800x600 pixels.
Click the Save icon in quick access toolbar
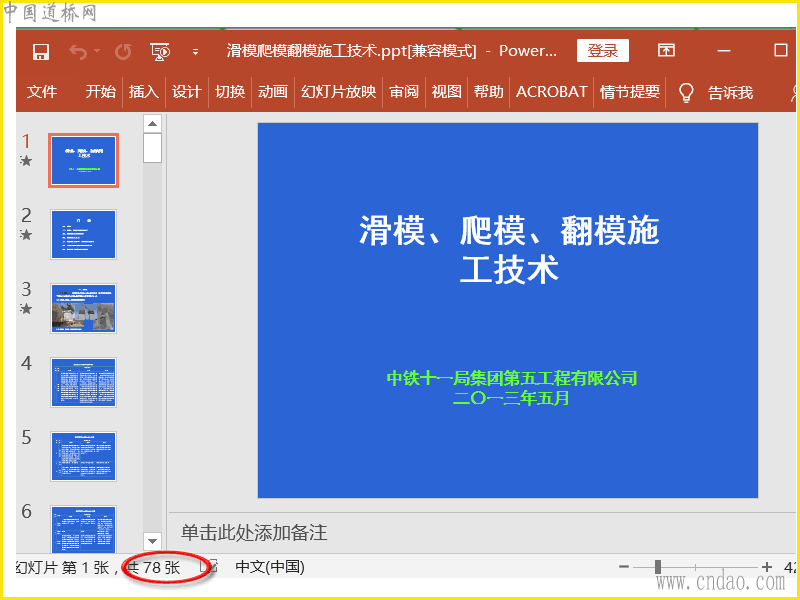coord(41,52)
